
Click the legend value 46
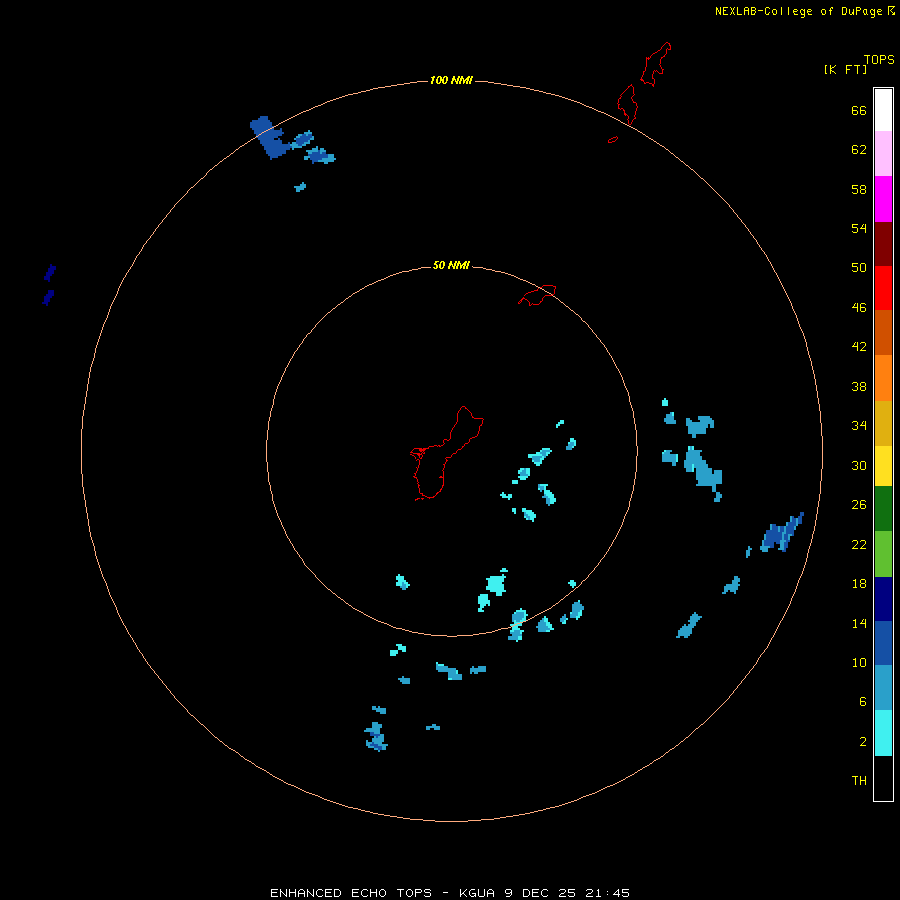(859, 307)
